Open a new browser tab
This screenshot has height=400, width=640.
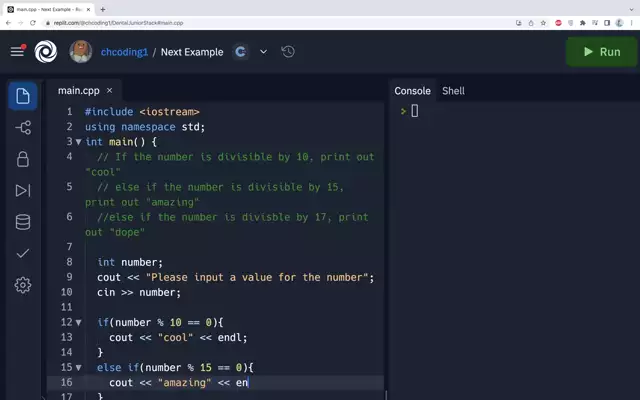tap(103, 9)
